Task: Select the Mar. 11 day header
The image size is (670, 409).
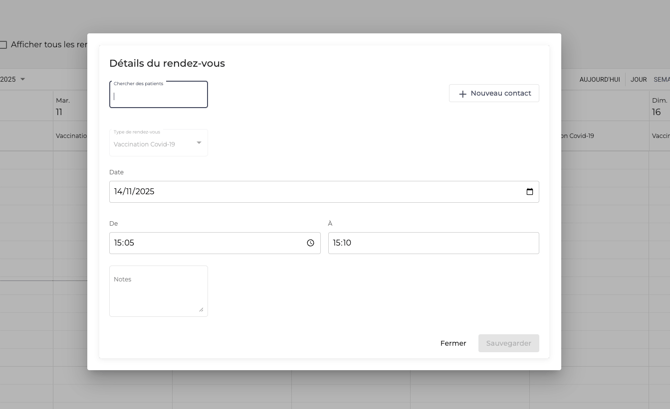Action: coord(63,106)
